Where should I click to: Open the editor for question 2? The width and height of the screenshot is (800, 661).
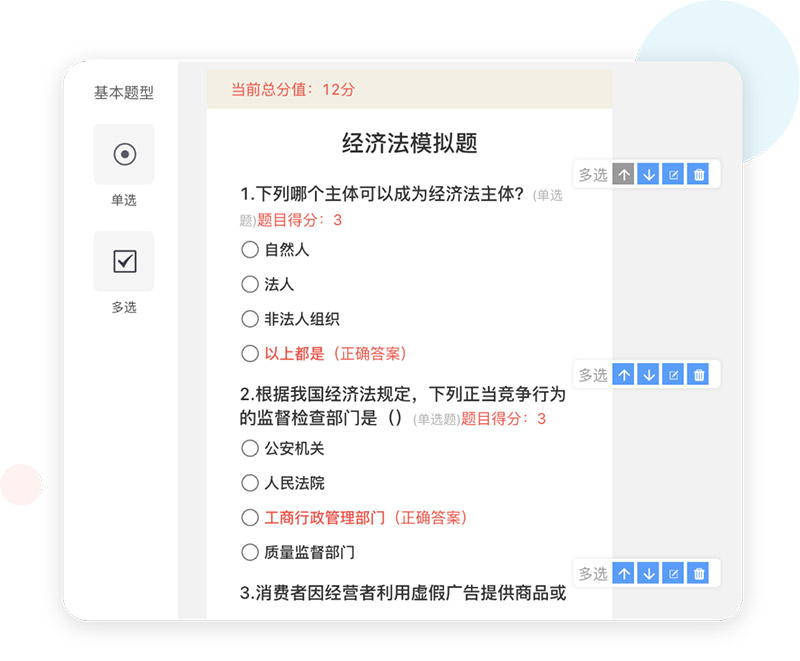pyautogui.click(x=674, y=375)
